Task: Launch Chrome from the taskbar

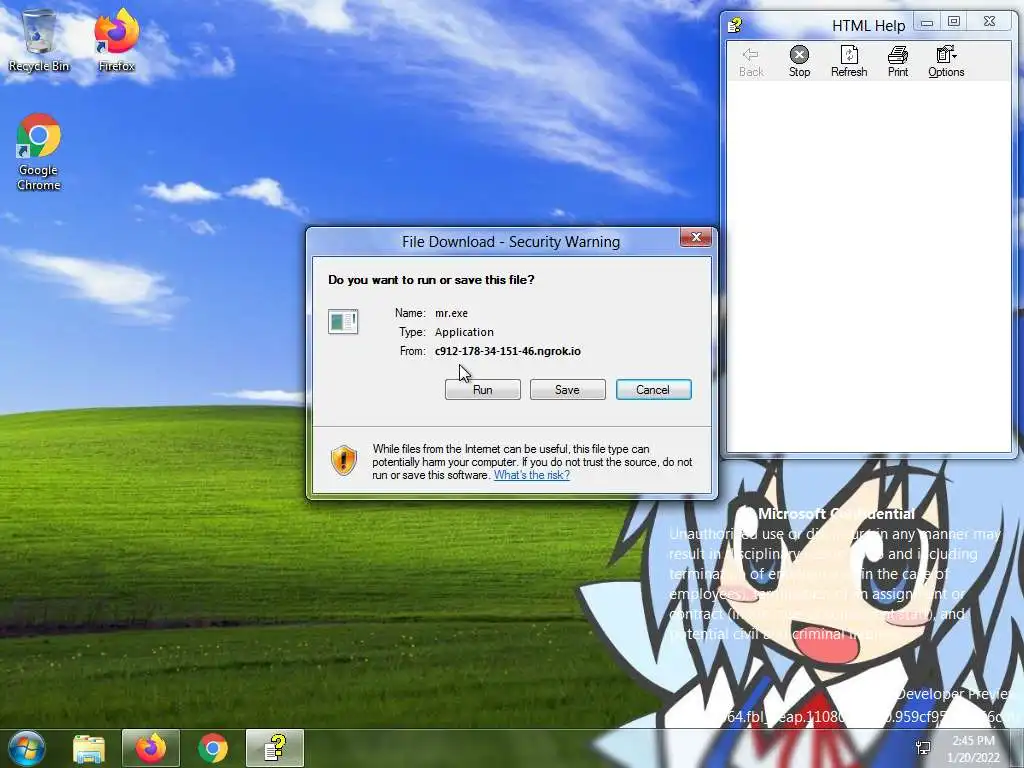Action: pyautogui.click(x=213, y=749)
